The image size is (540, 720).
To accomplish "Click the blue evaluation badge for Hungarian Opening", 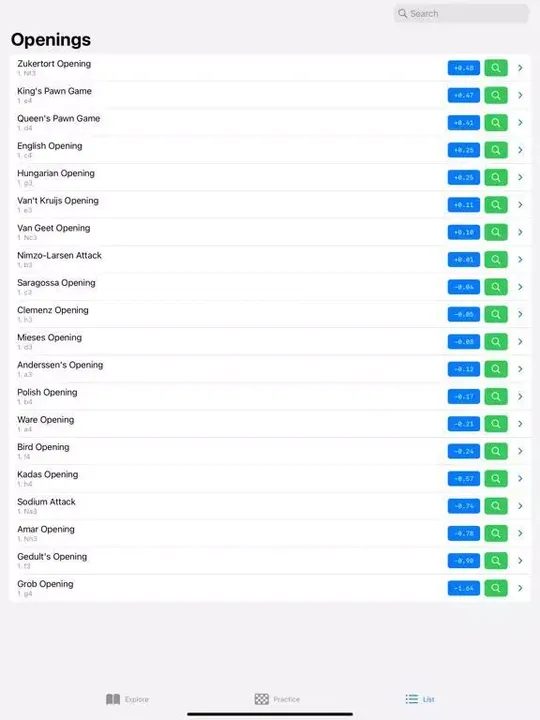I will point(464,177).
